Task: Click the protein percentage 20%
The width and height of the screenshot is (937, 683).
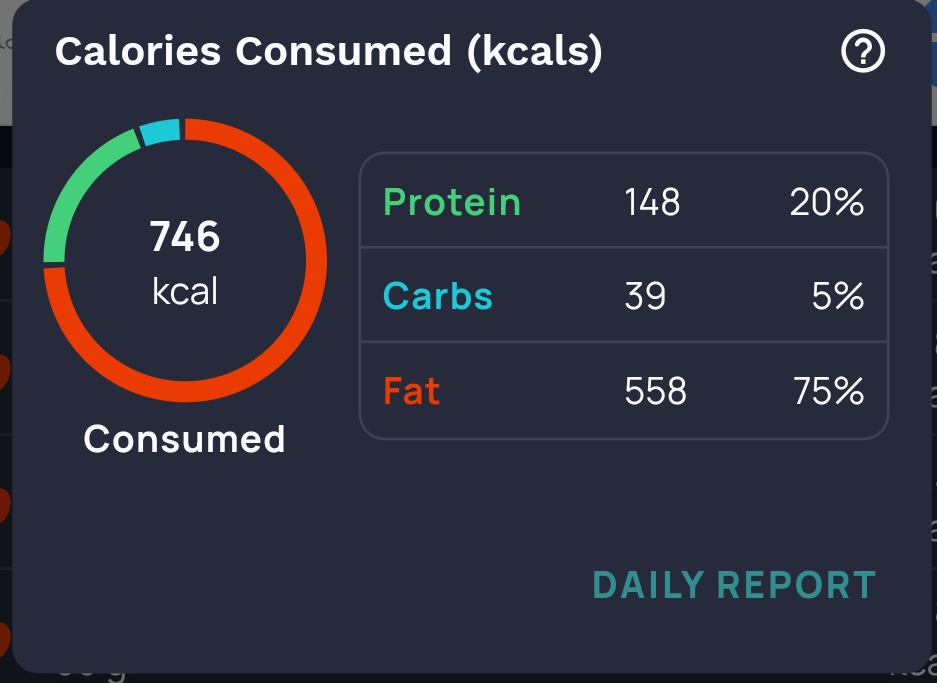Action: pos(826,203)
